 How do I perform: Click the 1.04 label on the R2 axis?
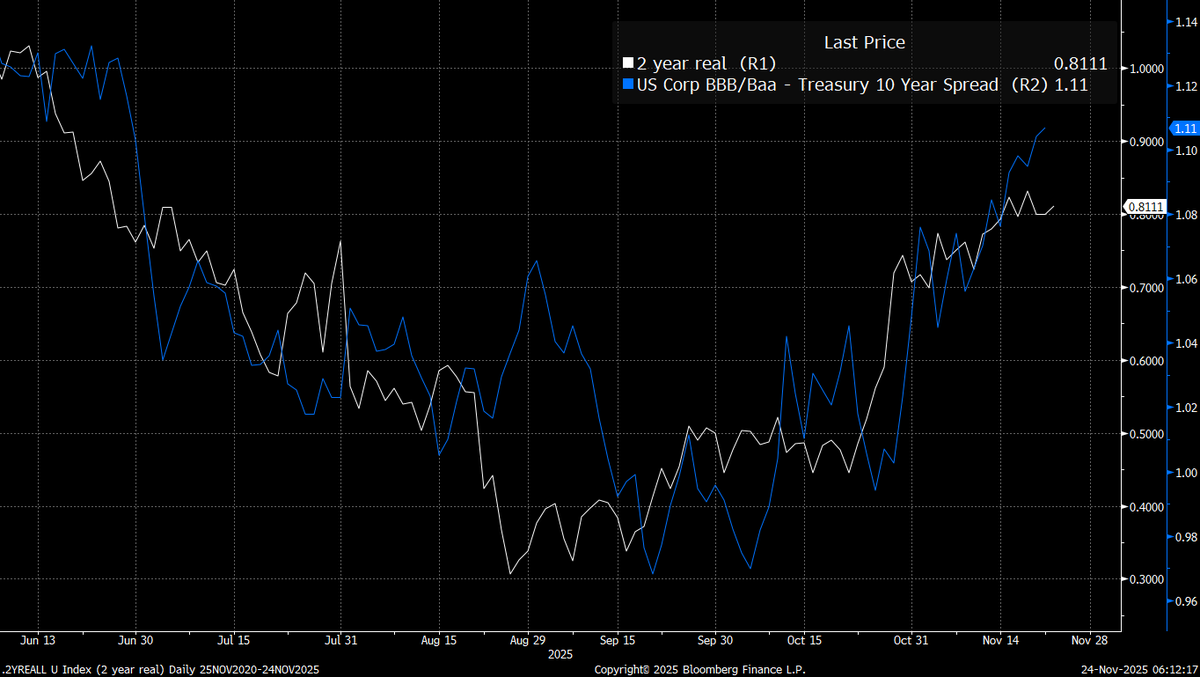[1186, 344]
